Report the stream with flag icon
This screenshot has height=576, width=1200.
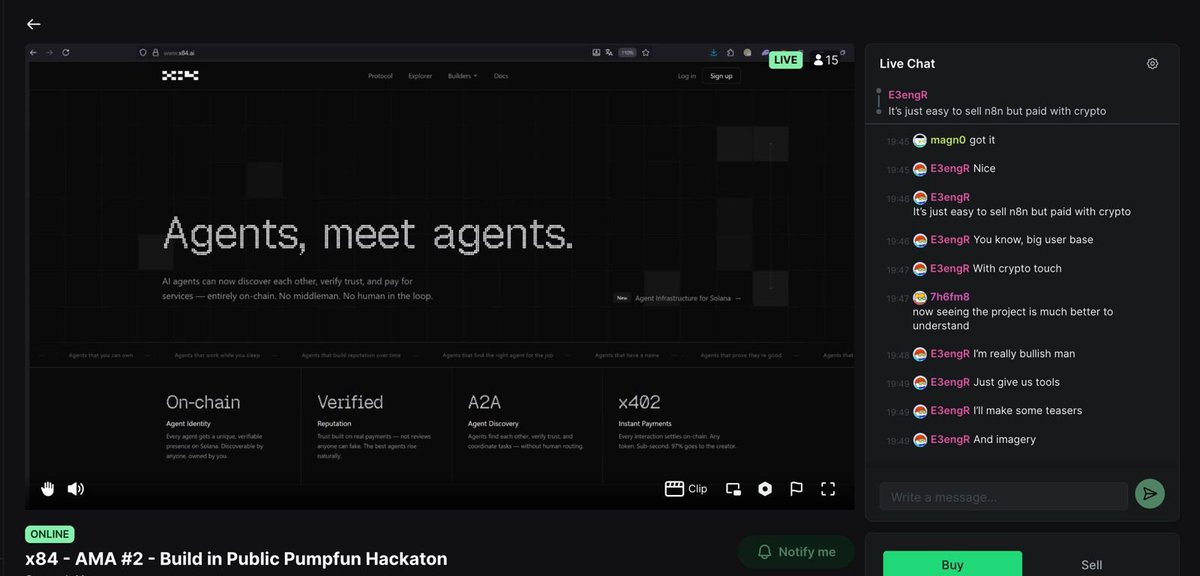click(797, 489)
